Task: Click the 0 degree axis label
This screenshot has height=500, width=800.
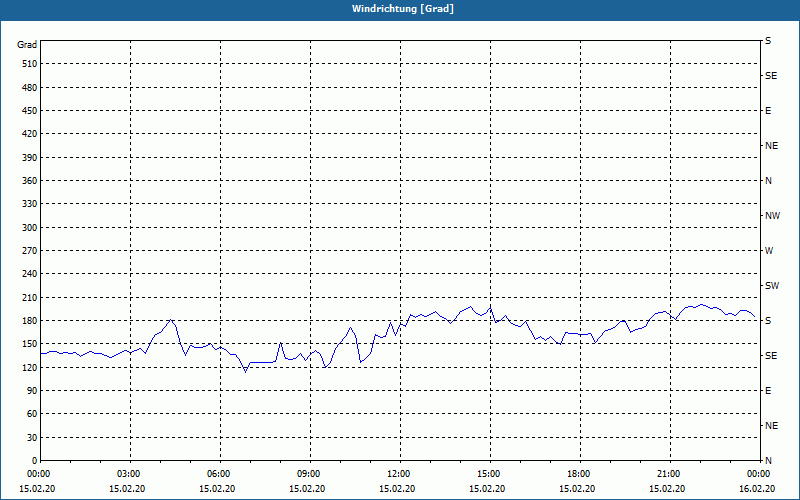Action: [35, 460]
